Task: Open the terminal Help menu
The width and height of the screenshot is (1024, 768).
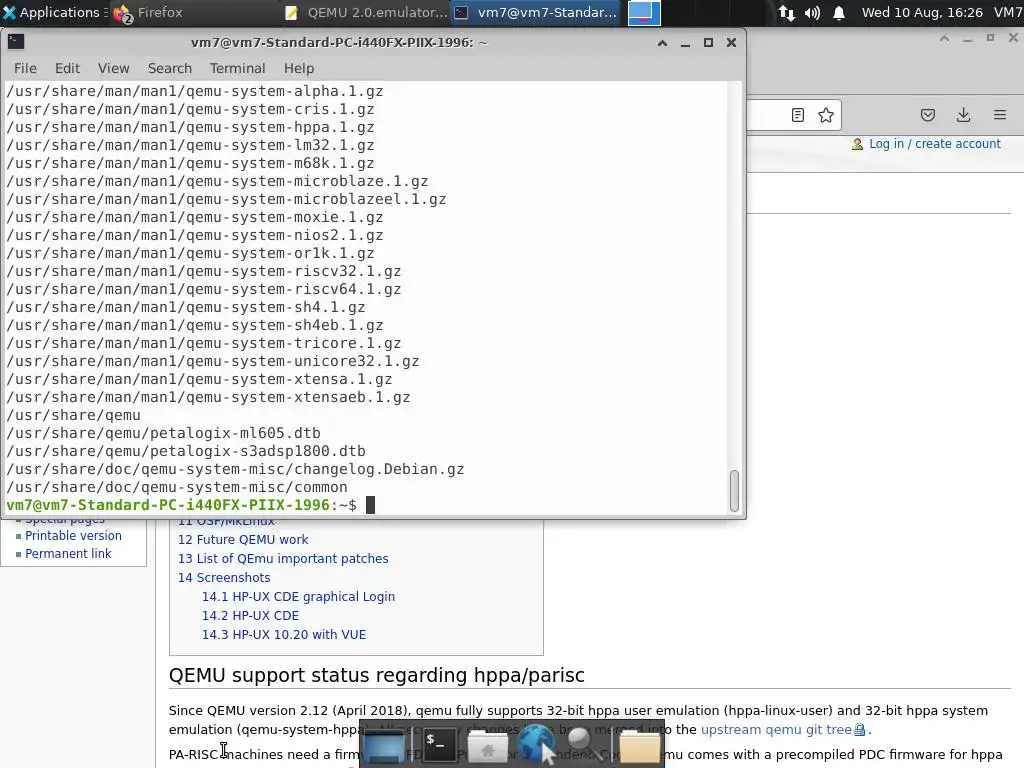Action: [x=298, y=68]
